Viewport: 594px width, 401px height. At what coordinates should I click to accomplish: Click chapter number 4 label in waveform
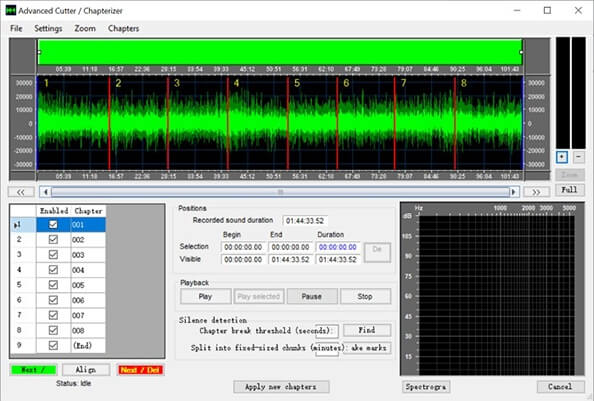point(236,83)
